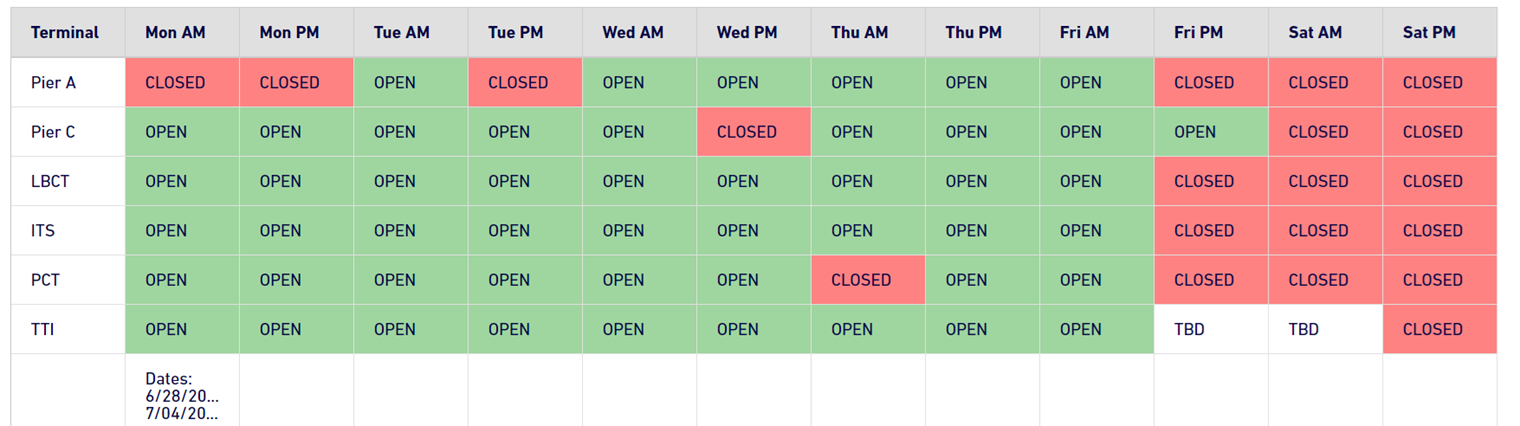Screen dimensions: 1520x426
Task: Click Pier A Tue PM CLOSED cell
Action: (525, 82)
